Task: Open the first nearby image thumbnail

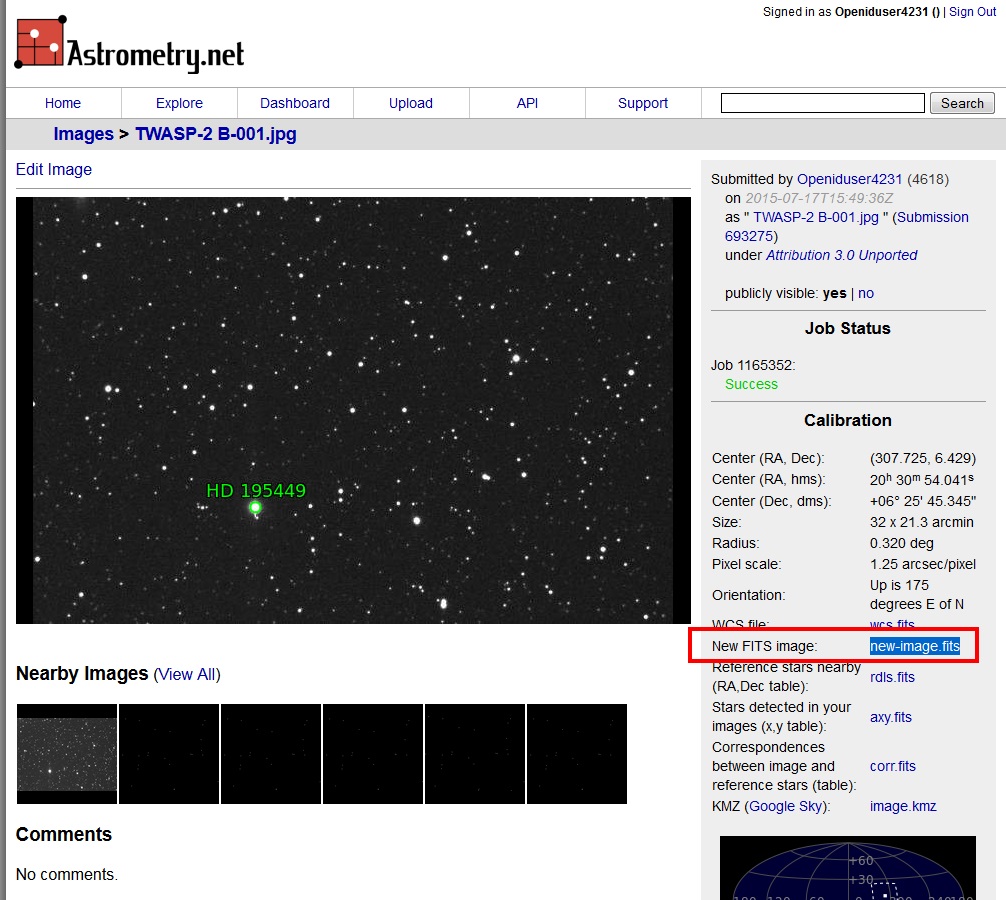Action: [66, 753]
